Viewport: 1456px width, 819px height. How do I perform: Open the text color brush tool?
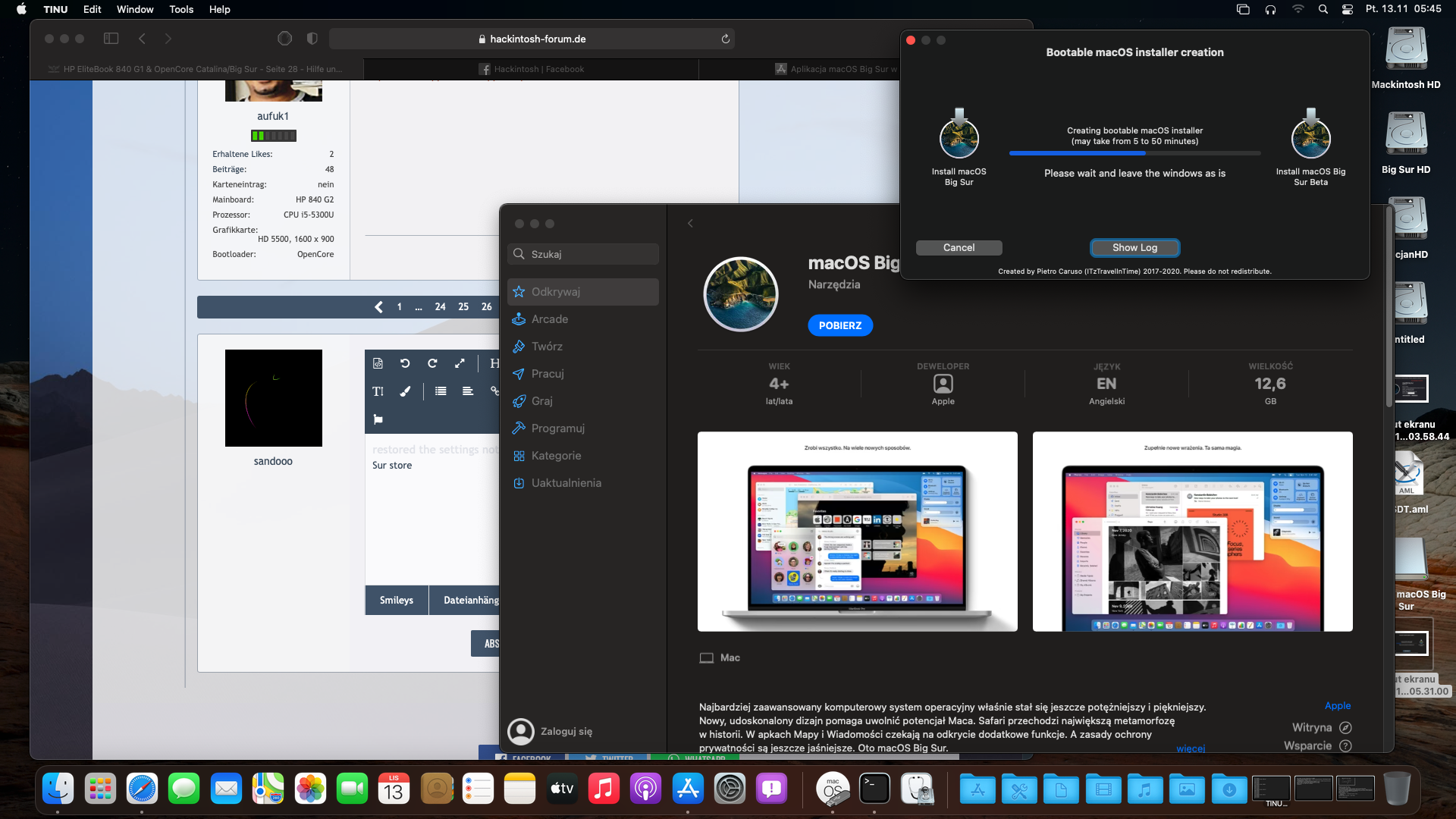click(x=405, y=391)
